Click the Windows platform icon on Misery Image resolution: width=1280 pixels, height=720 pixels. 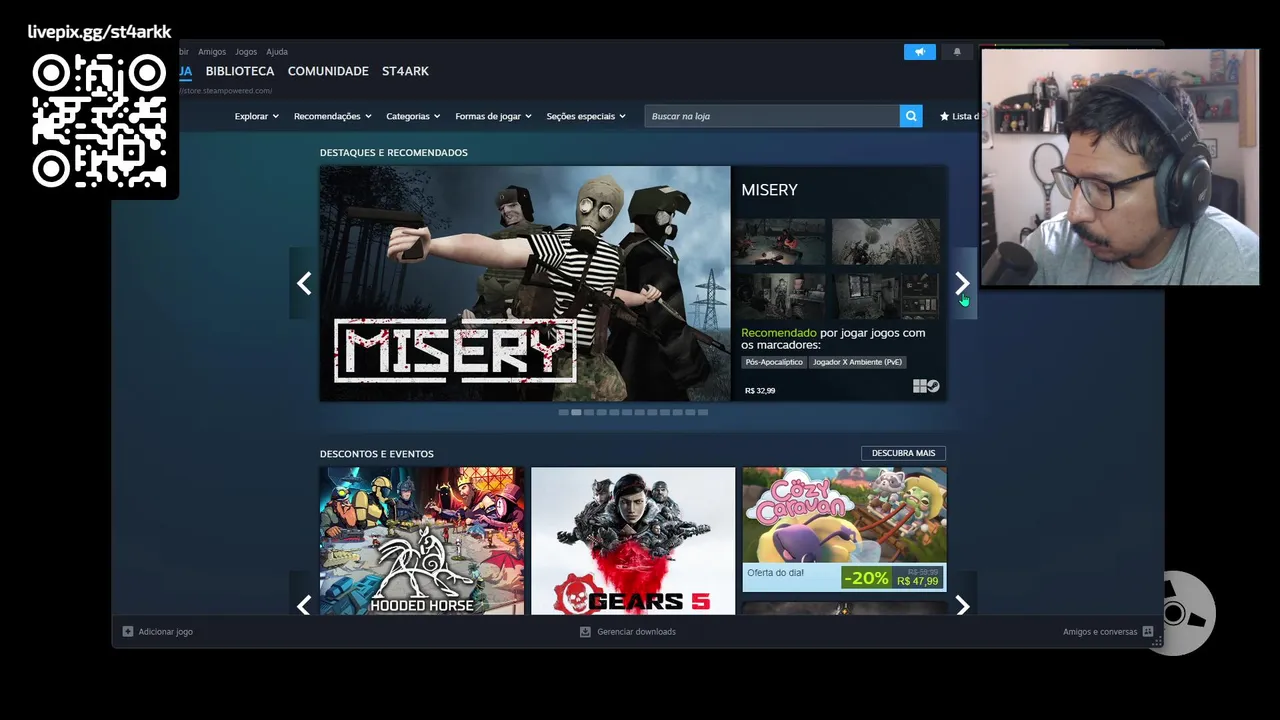point(919,387)
